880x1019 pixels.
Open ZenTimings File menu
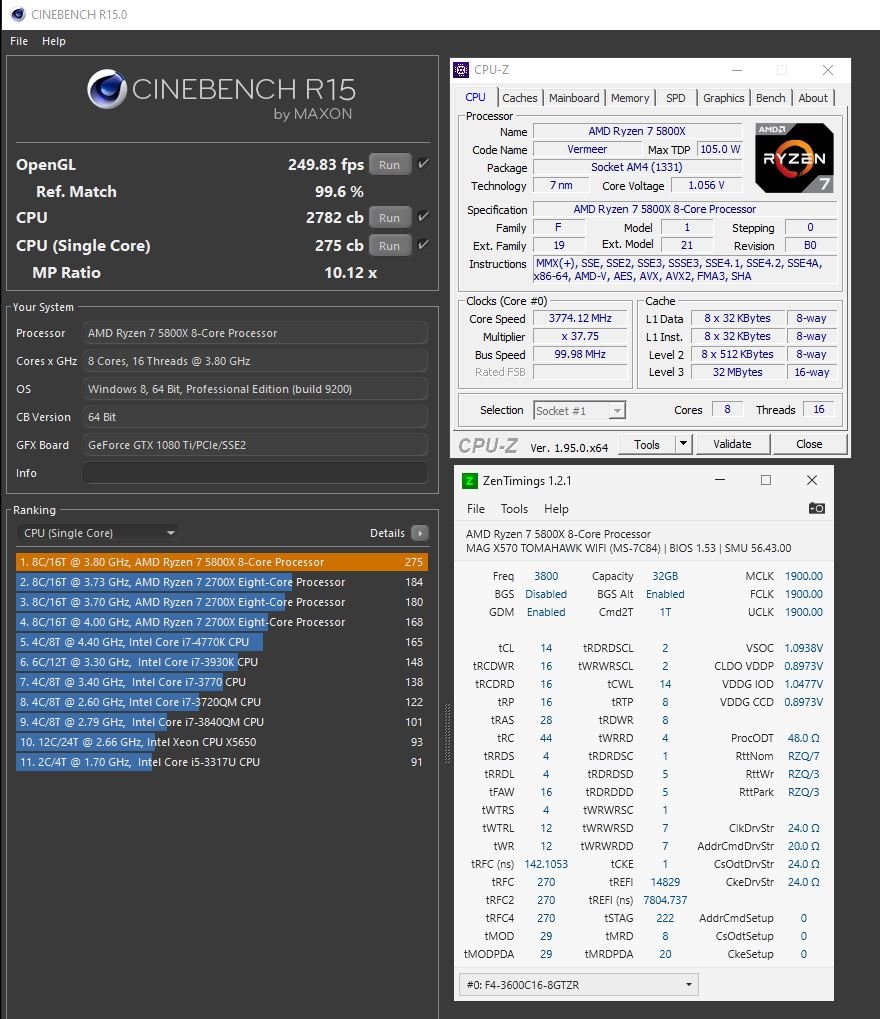476,509
